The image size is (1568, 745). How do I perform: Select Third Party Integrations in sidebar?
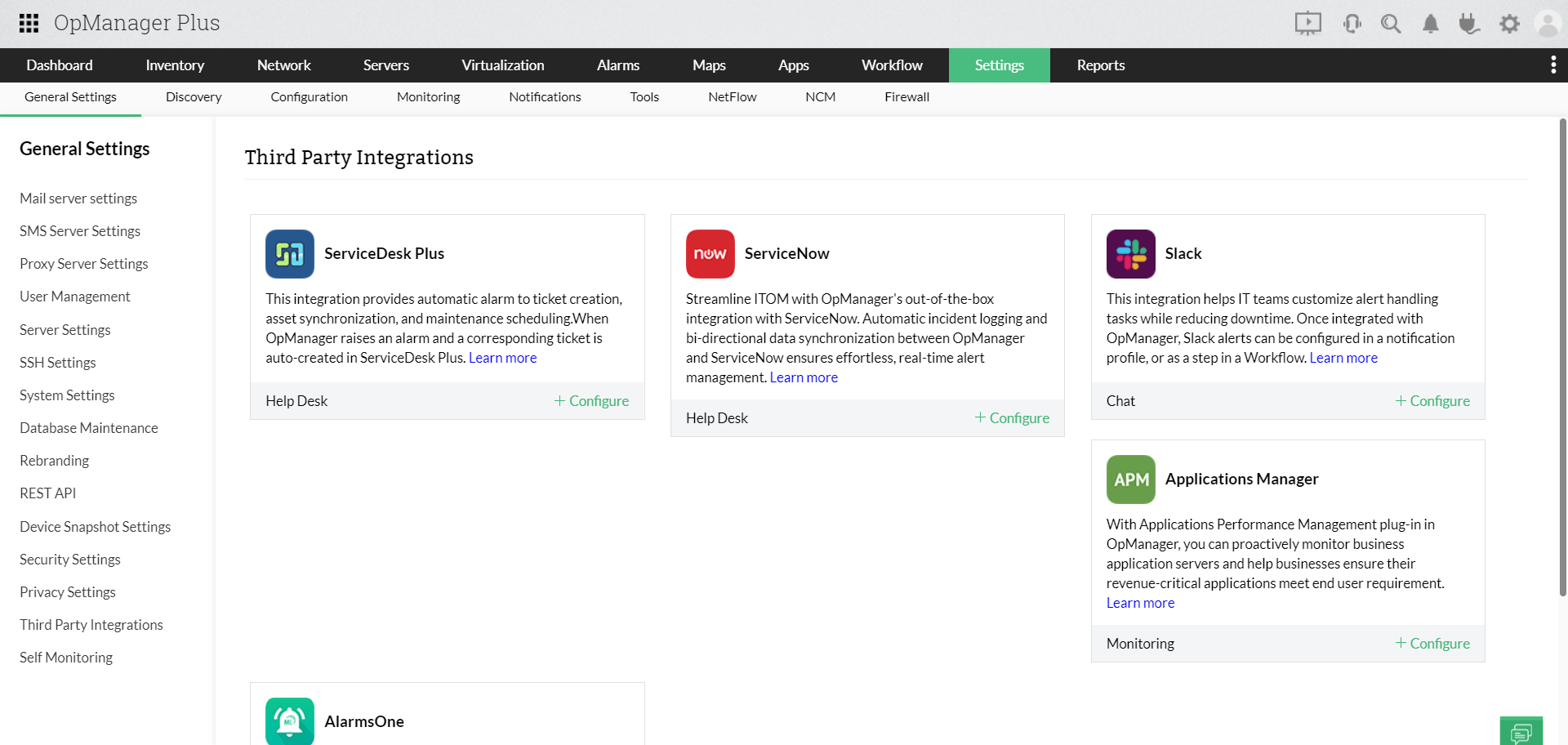[91, 624]
